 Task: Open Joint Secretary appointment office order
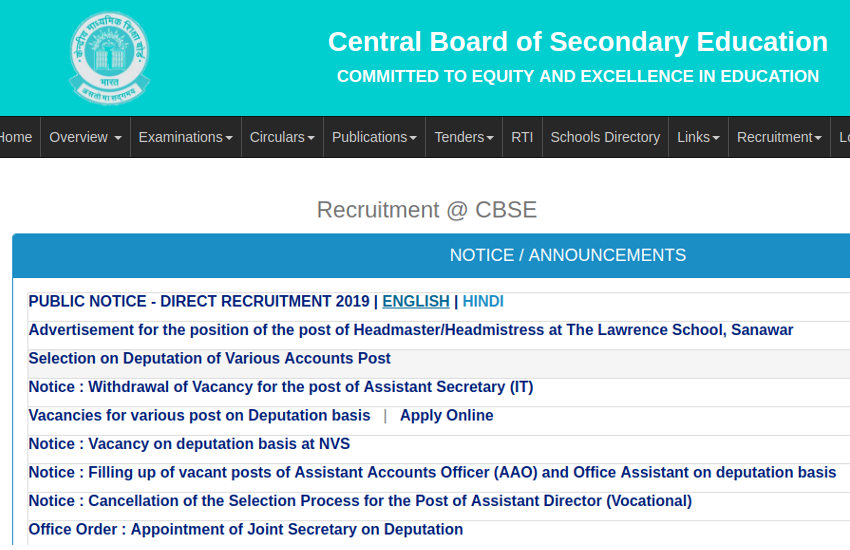click(x=245, y=529)
